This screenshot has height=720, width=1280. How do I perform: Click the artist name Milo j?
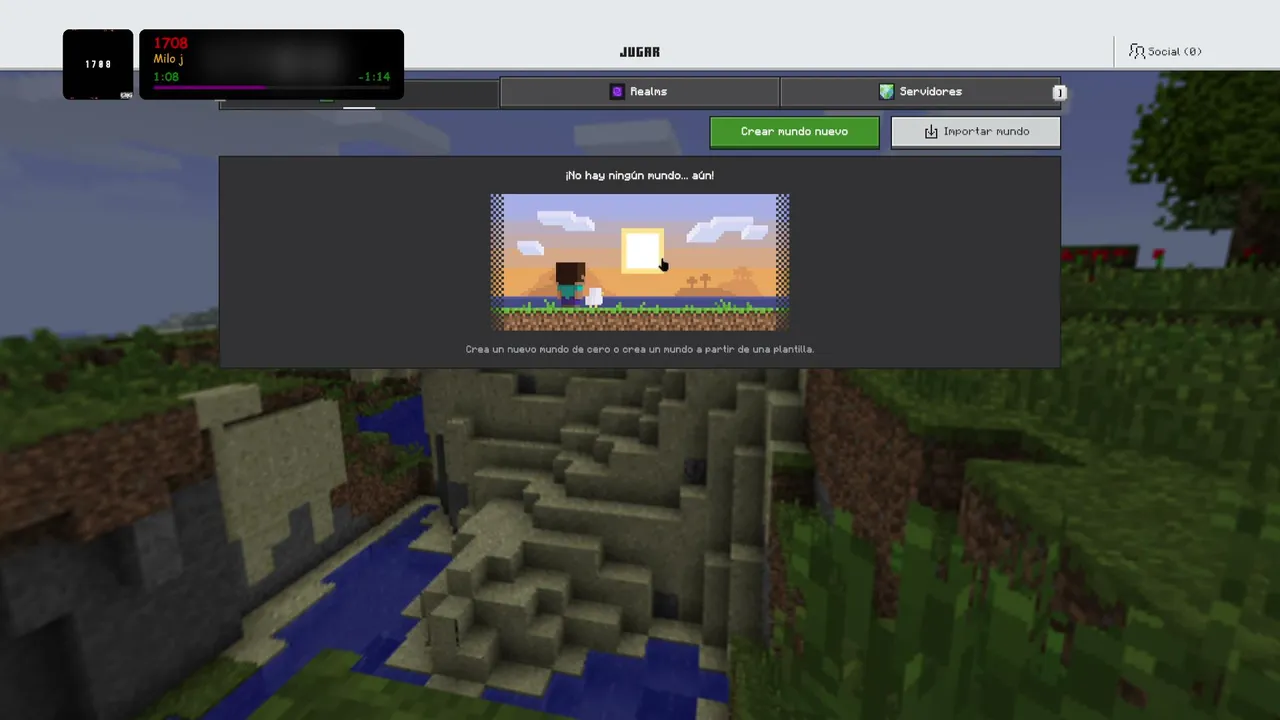click(168, 59)
